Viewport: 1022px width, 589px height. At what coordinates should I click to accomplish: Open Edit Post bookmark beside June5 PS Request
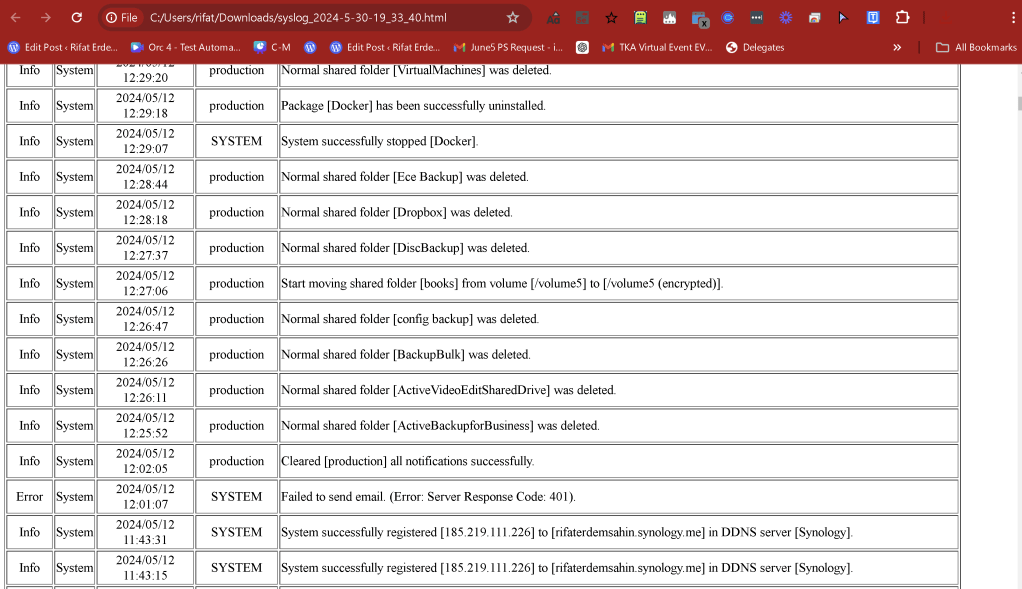(385, 48)
